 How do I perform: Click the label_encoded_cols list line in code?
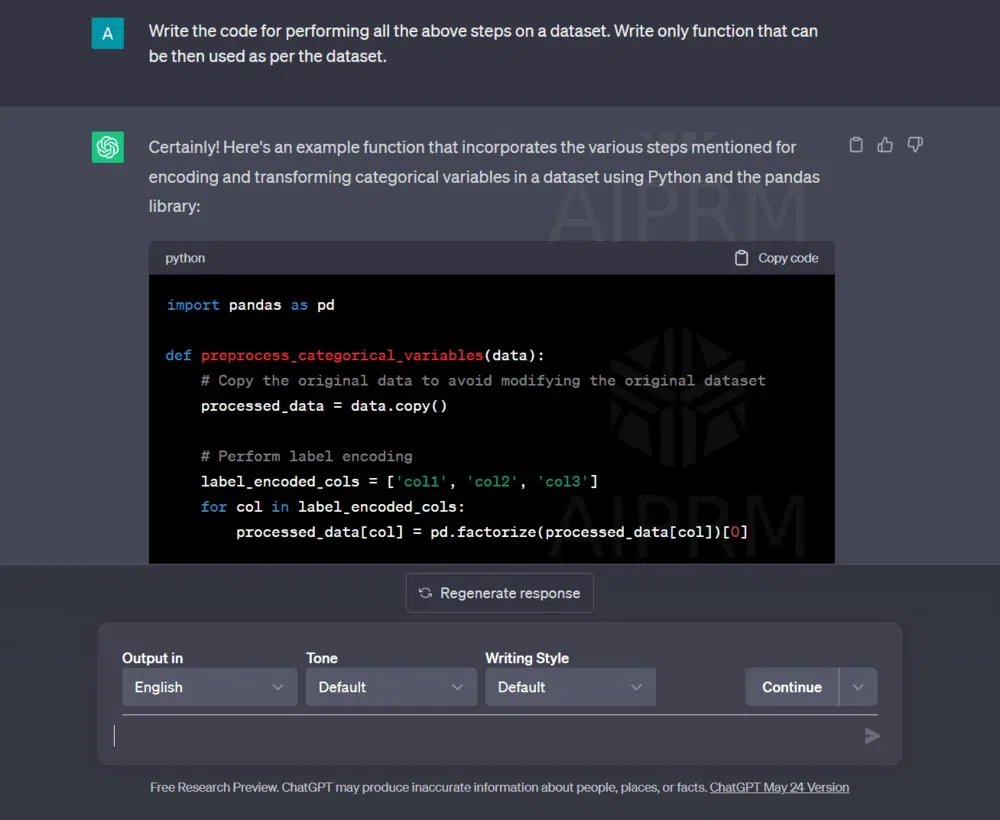(399, 482)
